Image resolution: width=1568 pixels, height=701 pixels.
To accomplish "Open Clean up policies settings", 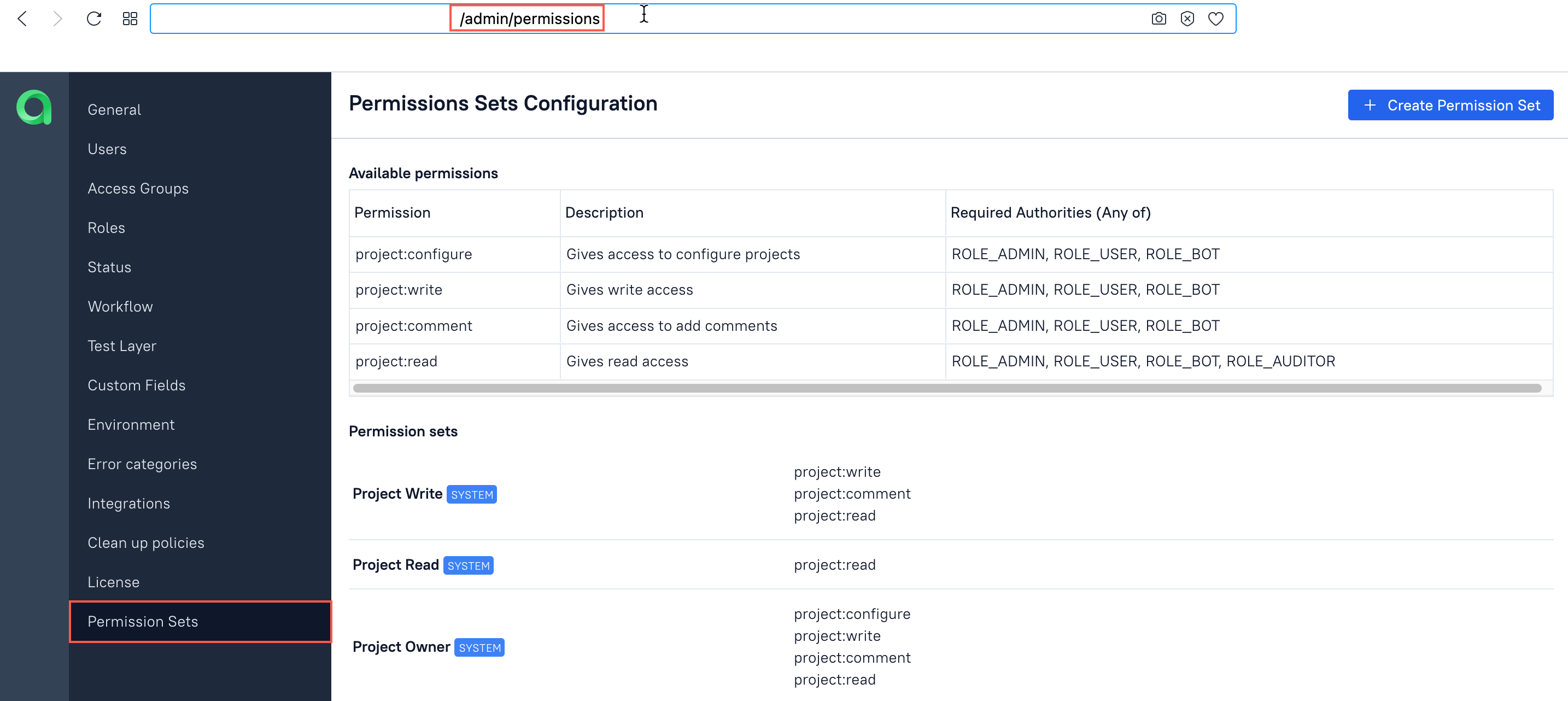I will (x=145, y=542).
